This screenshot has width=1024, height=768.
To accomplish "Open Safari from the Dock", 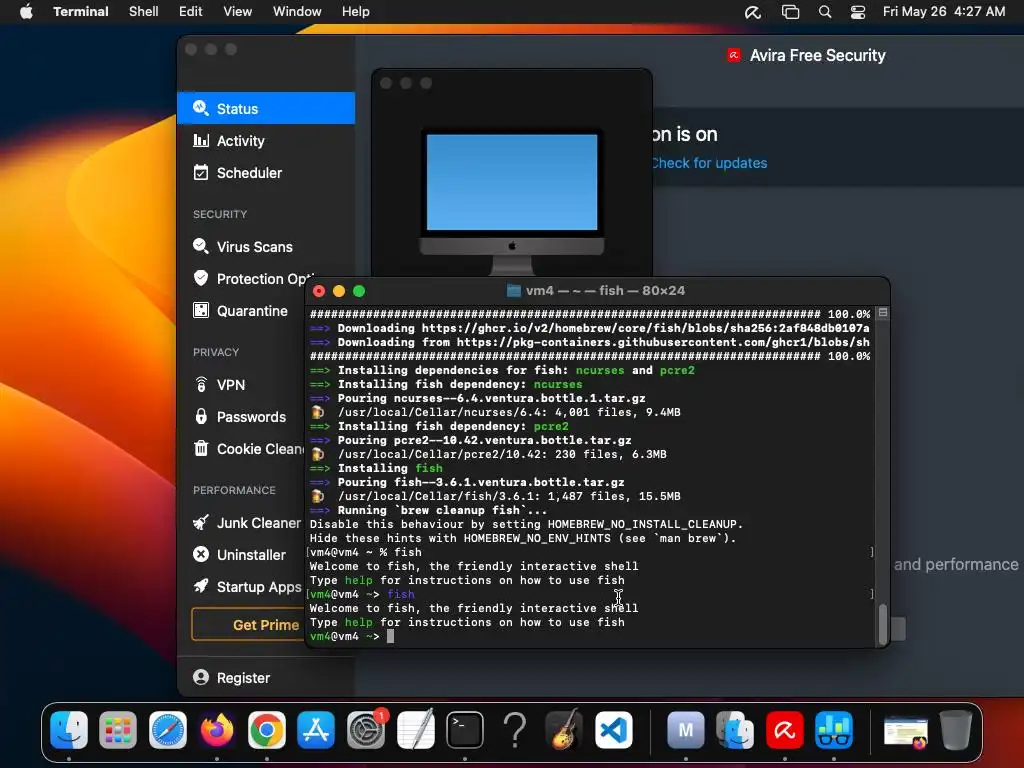I will click(168, 729).
